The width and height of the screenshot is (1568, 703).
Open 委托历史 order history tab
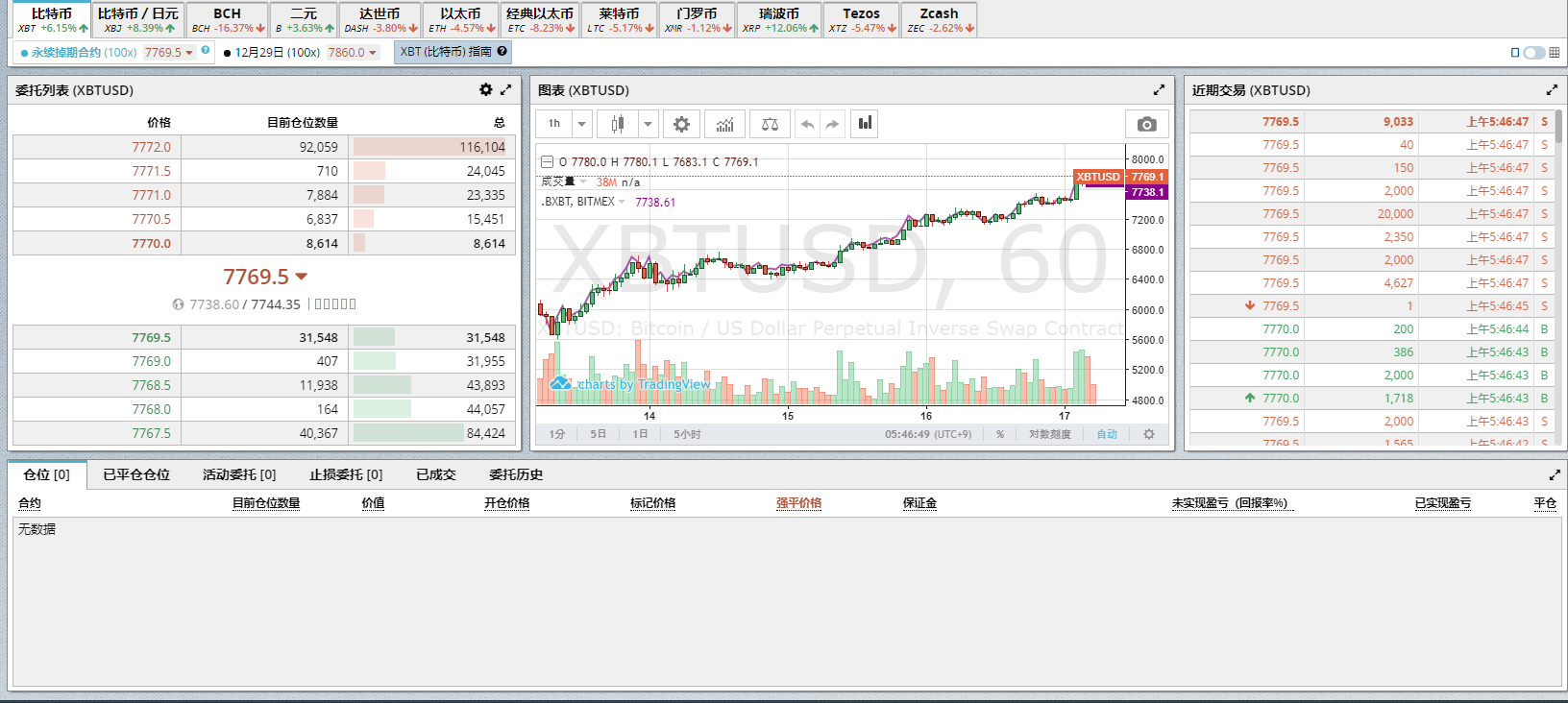pyautogui.click(x=516, y=474)
